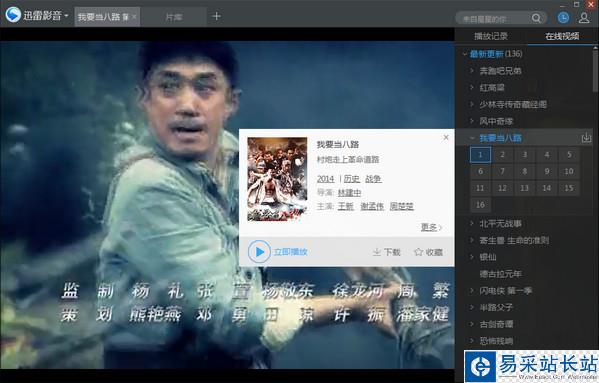Play episode 8
The height and width of the screenshot is (383, 599).
pyautogui.click(x=525, y=171)
